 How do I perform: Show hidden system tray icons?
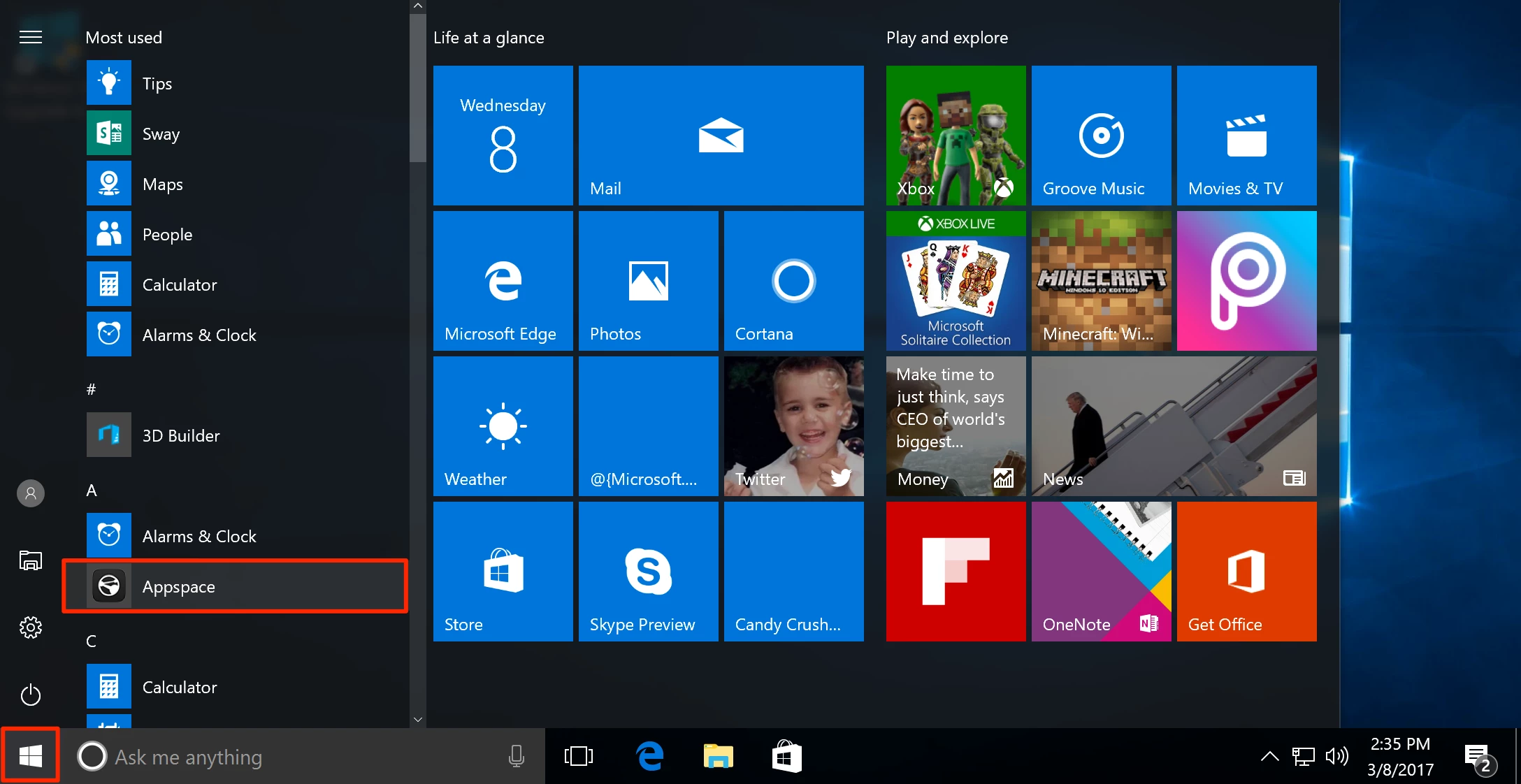(1269, 756)
